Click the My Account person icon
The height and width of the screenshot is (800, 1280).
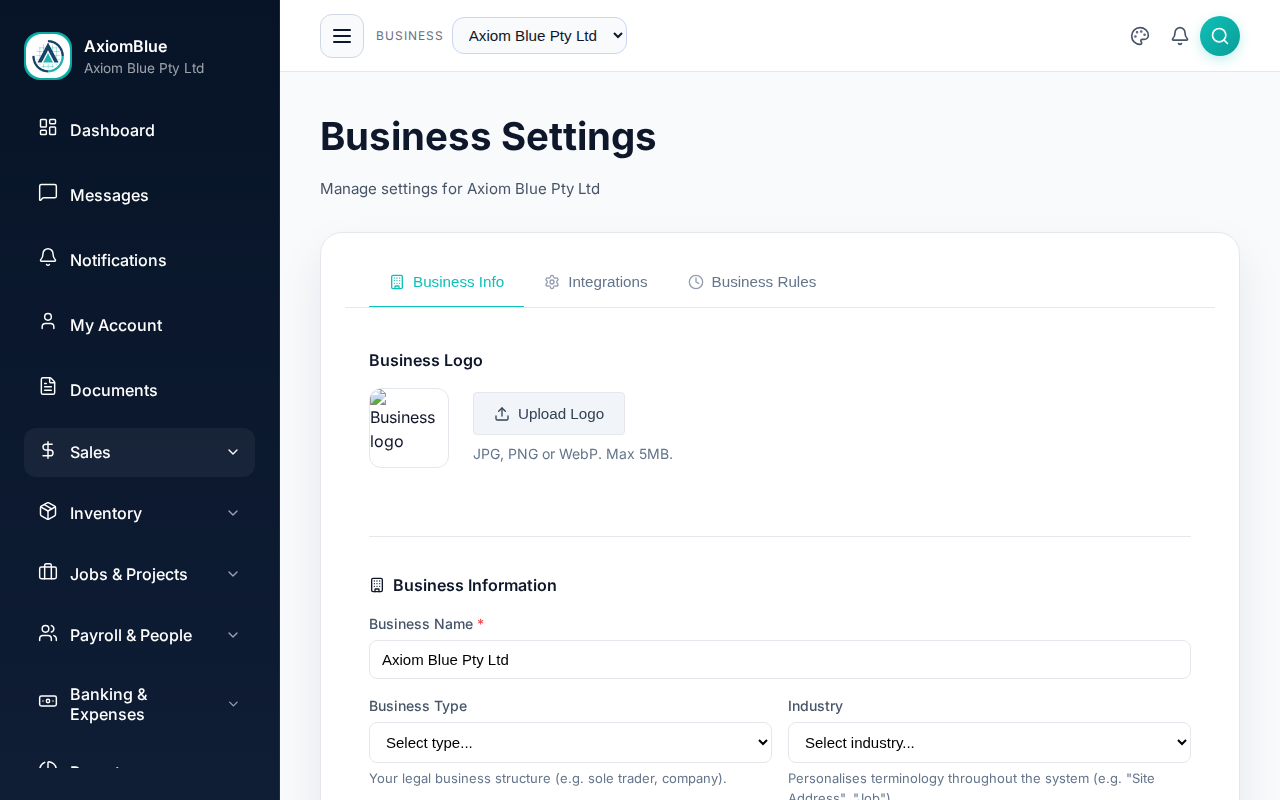pos(48,321)
